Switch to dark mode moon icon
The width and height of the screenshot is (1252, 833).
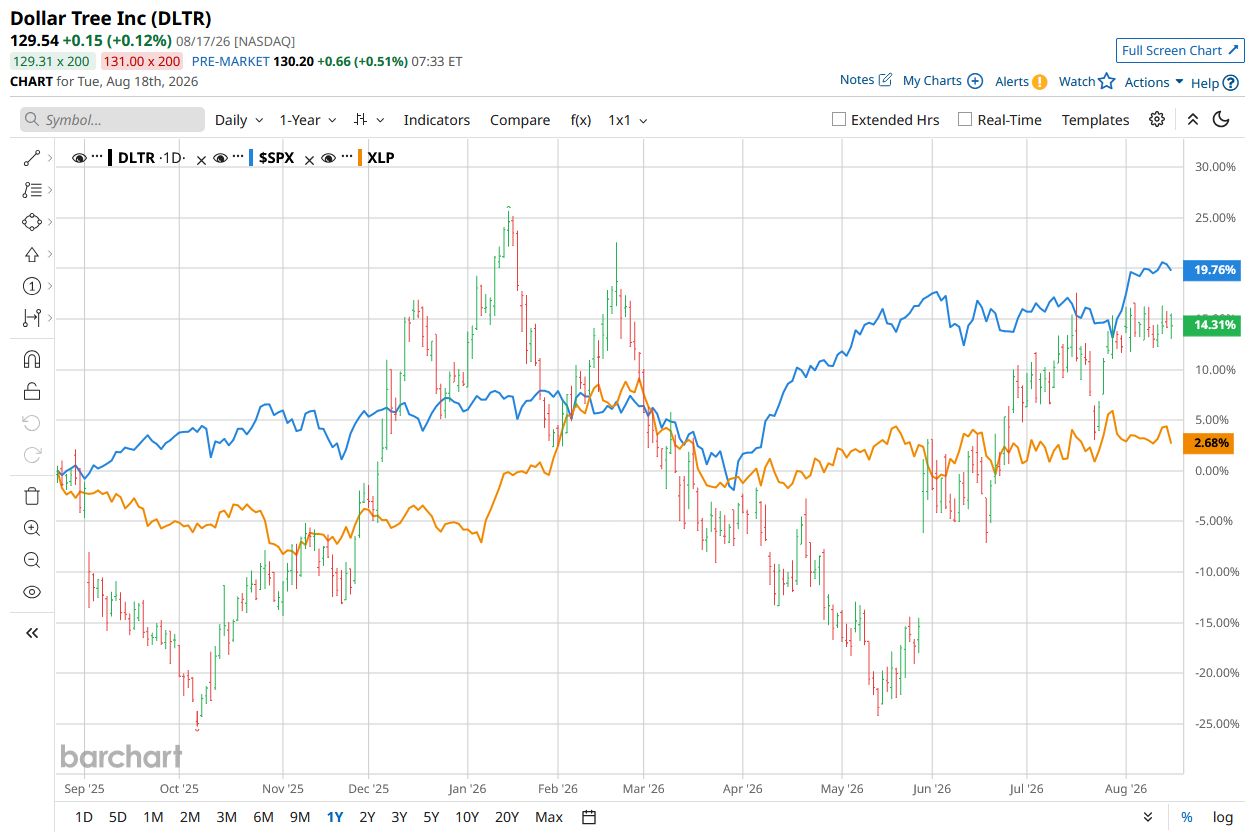point(1221,119)
